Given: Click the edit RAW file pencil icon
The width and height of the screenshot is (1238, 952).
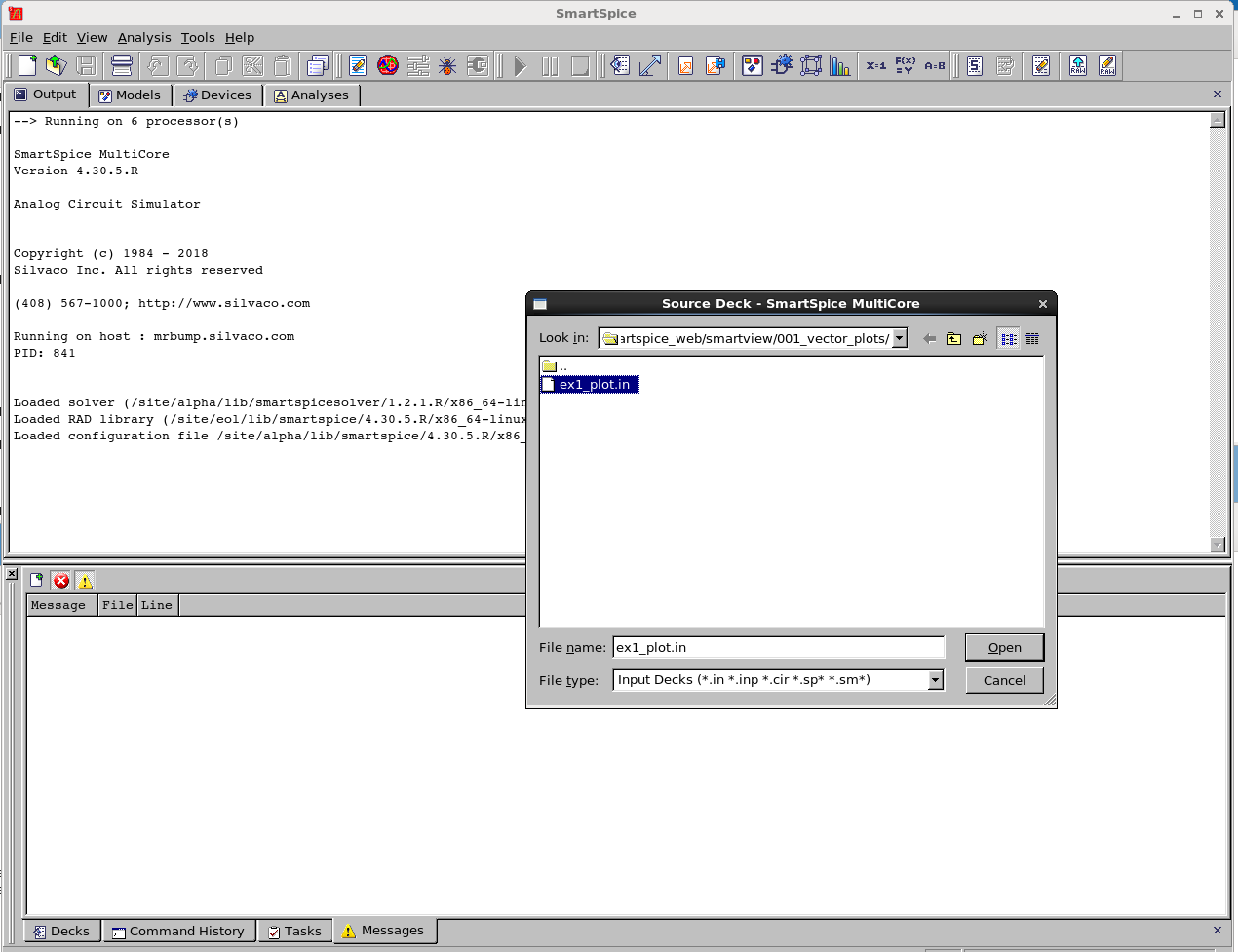Looking at the screenshot, I should (x=1107, y=65).
